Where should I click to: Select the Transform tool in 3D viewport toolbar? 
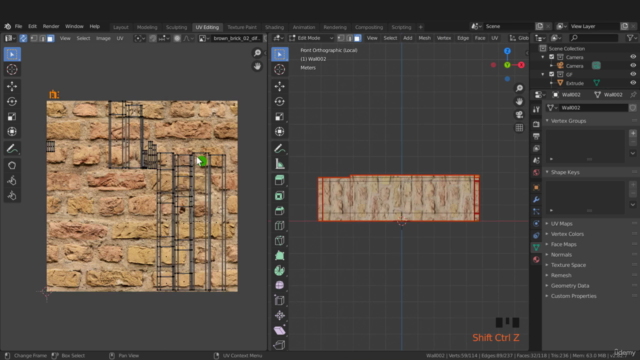280,131
